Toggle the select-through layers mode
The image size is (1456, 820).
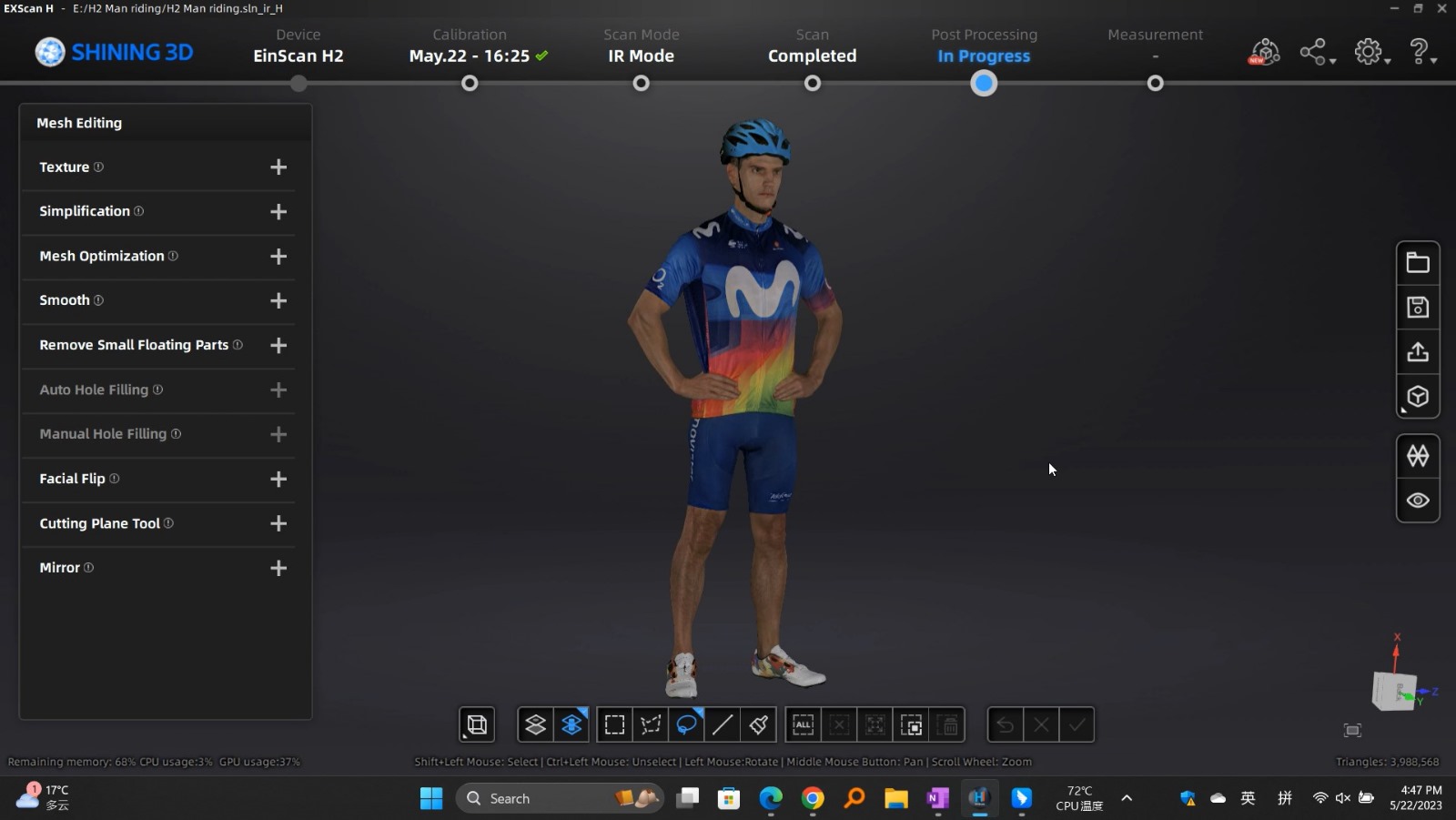click(x=571, y=724)
